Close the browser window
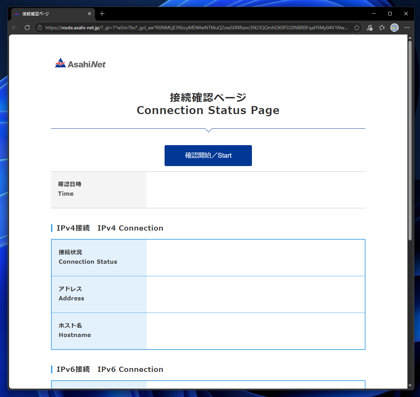The image size is (420, 397). pyautogui.click(x=406, y=14)
